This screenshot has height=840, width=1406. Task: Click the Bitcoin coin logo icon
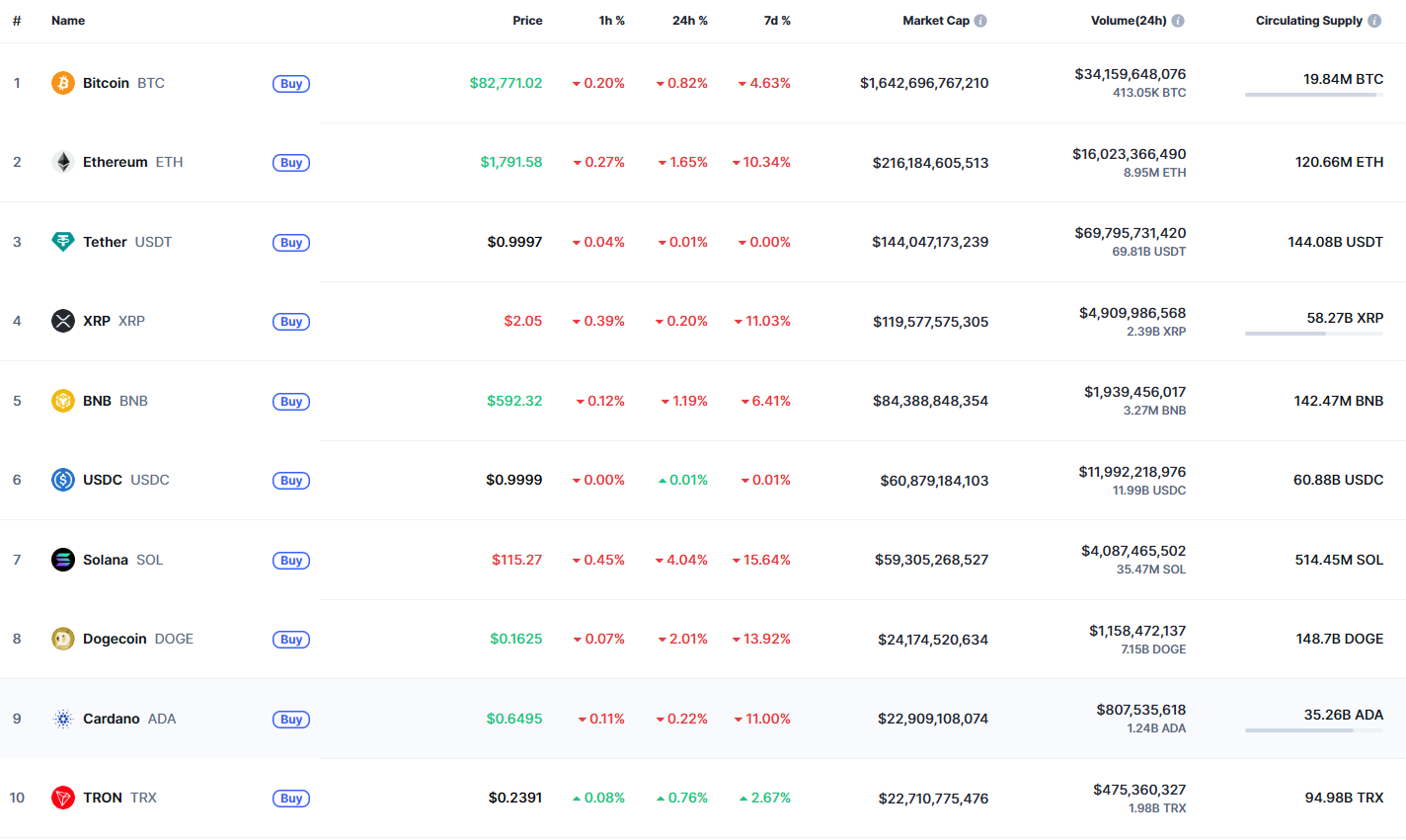click(x=63, y=83)
